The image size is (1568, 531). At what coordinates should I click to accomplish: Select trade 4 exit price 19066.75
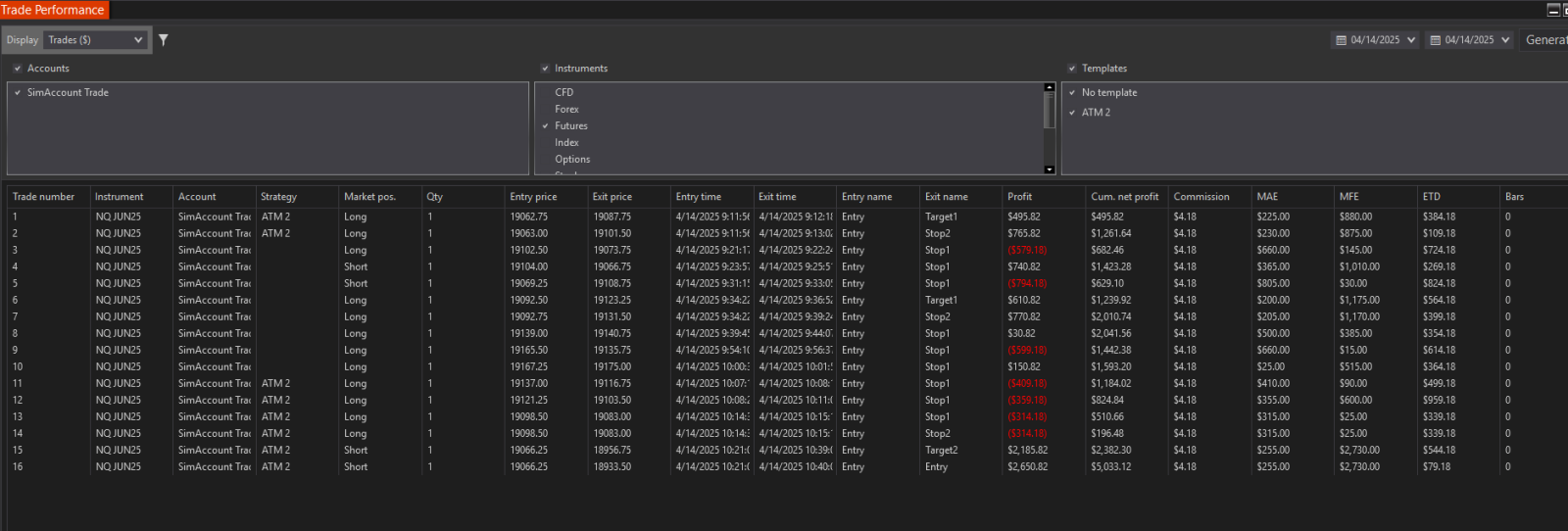point(612,267)
